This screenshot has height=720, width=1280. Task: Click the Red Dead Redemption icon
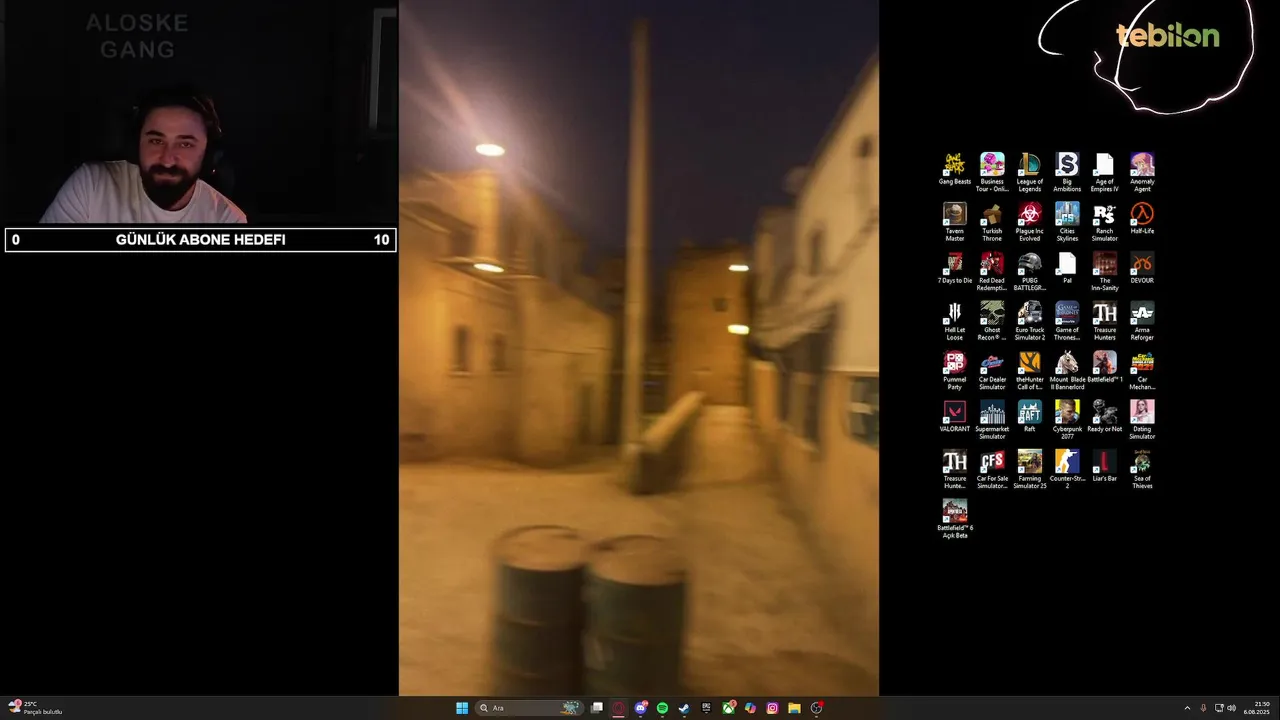(992, 271)
